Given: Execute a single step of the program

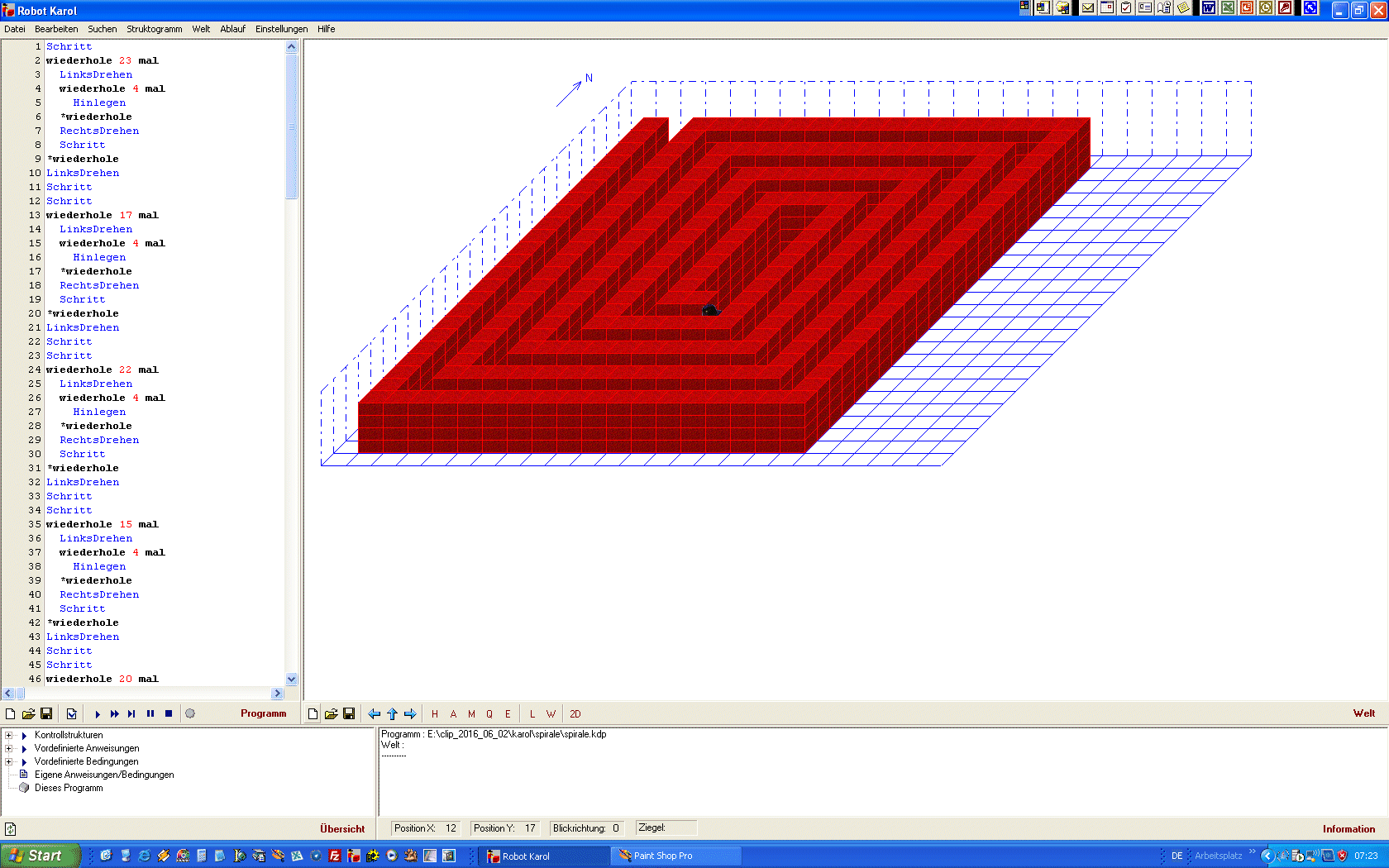Looking at the screenshot, I should tap(131, 714).
